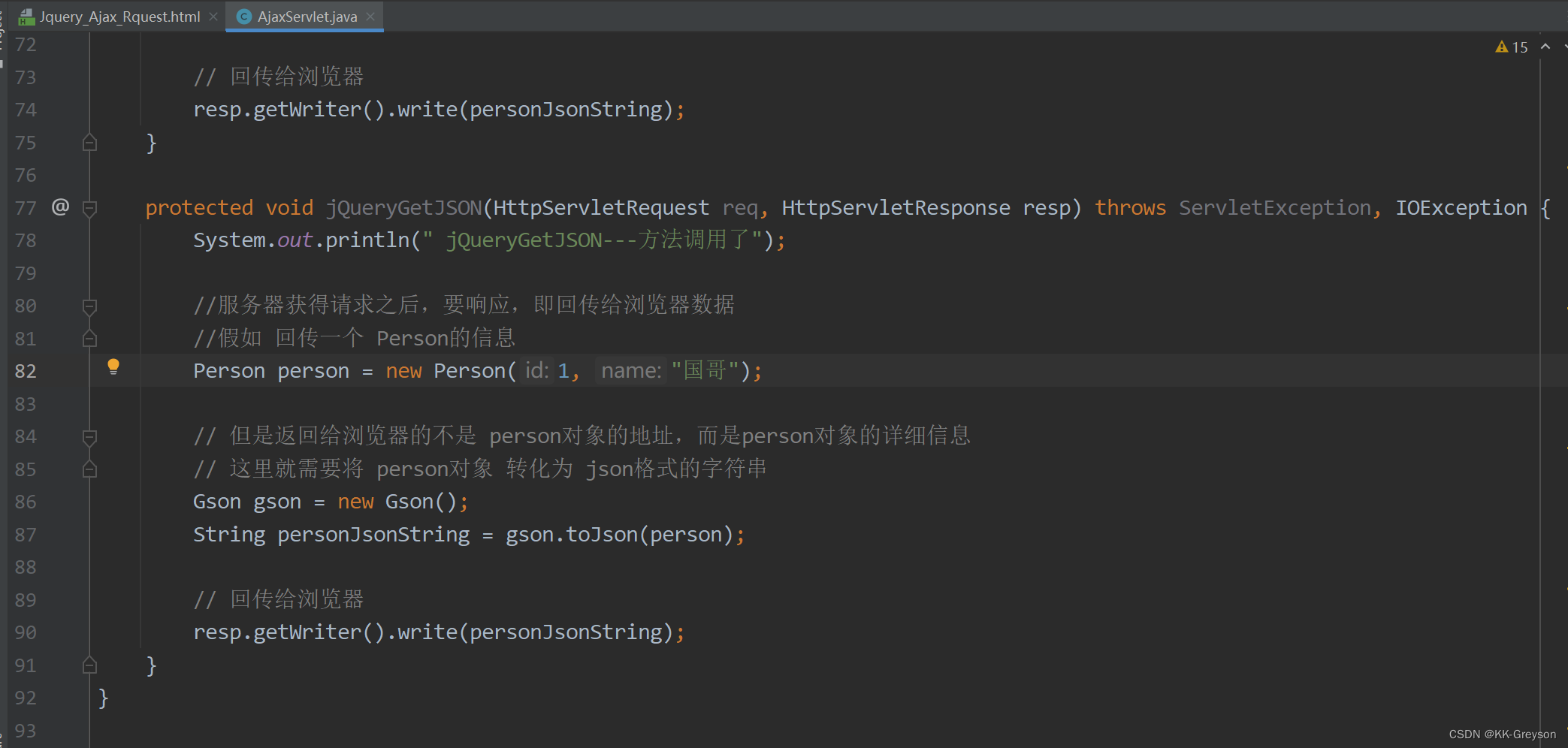Click line number 82 in gutter
Viewport: 1568px width, 748px height.
26,371
